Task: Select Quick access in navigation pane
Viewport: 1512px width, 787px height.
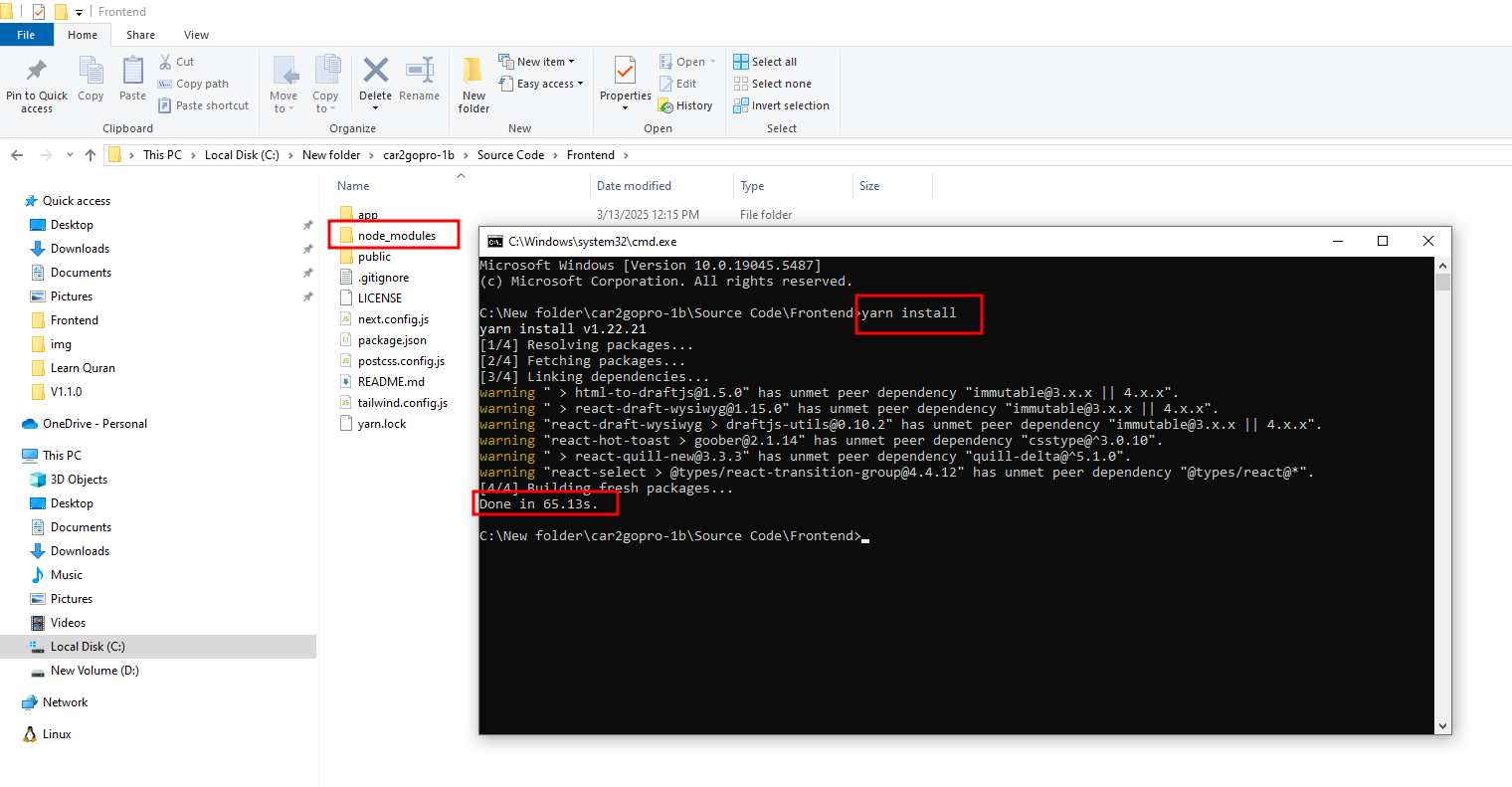Action: [x=77, y=201]
